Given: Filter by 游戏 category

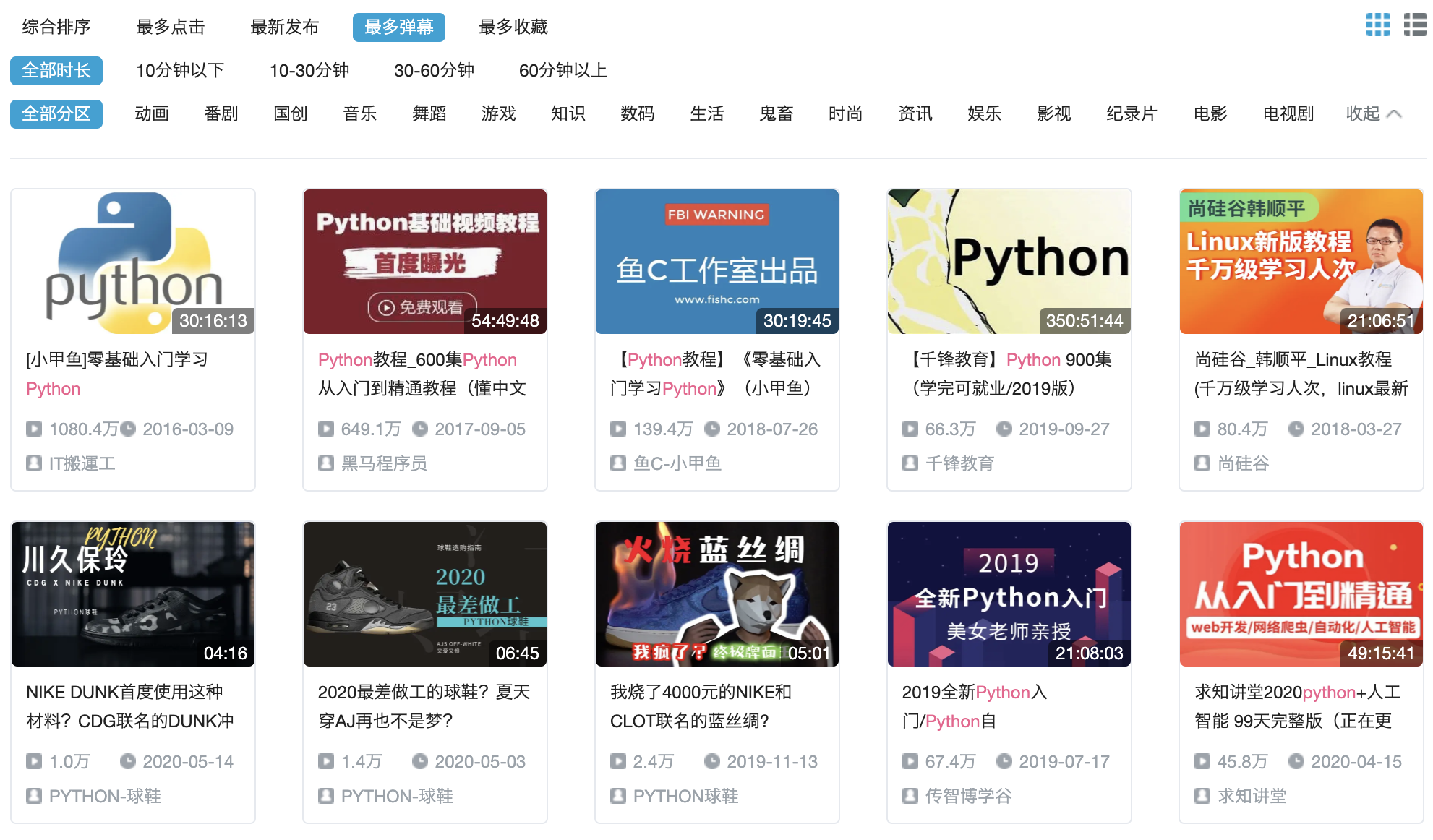Looking at the screenshot, I should click(499, 113).
